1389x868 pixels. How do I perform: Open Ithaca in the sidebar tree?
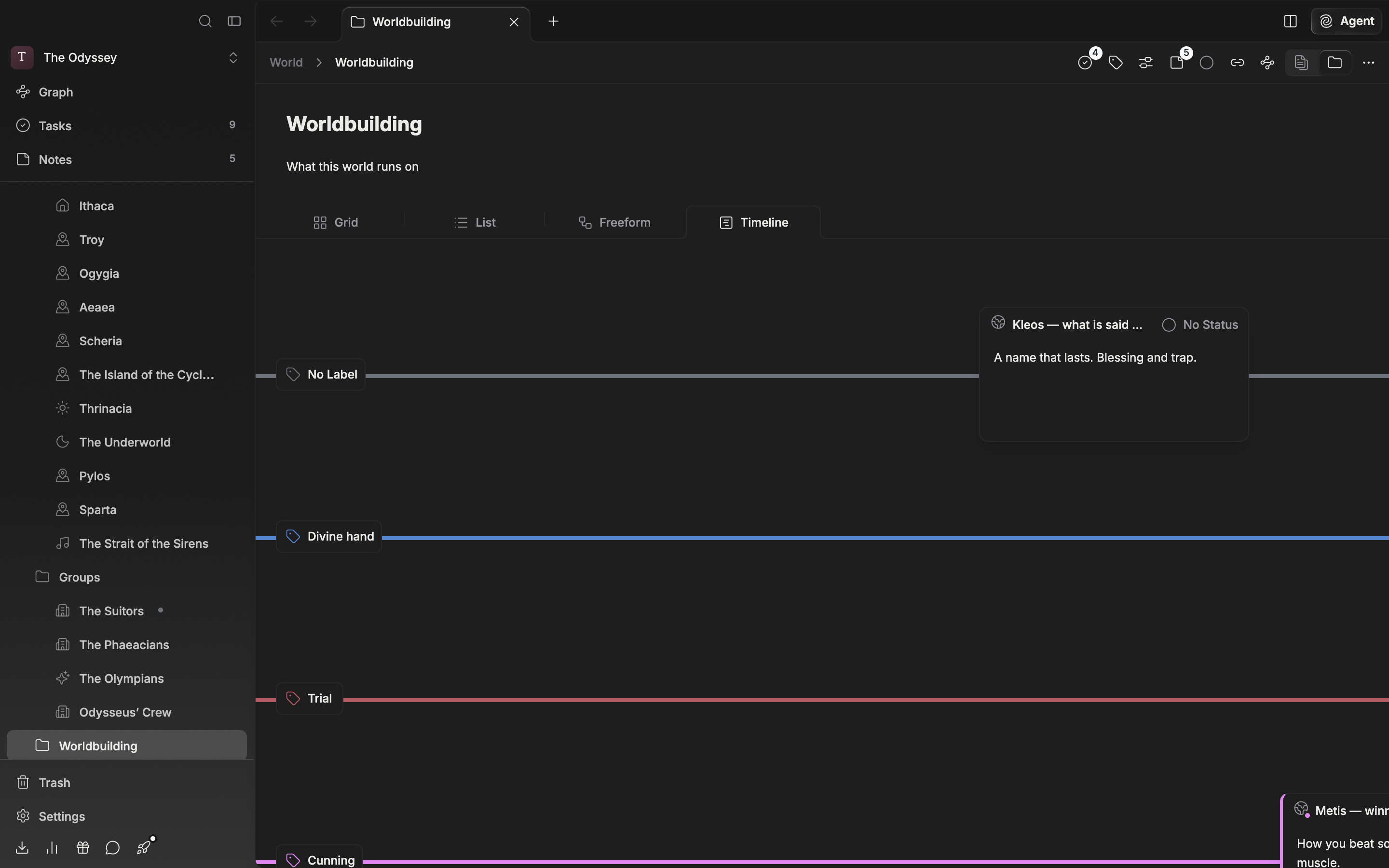point(127,206)
